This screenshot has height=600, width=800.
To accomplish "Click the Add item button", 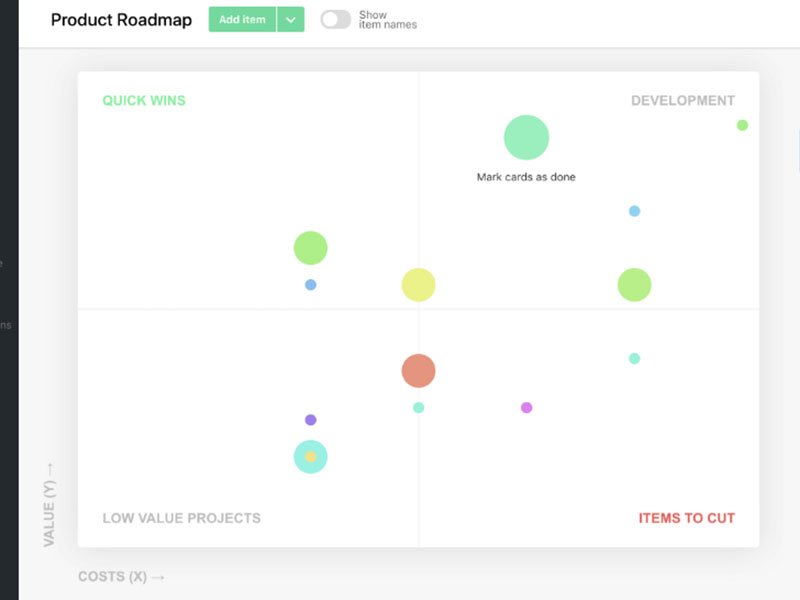I will (x=242, y=19).
